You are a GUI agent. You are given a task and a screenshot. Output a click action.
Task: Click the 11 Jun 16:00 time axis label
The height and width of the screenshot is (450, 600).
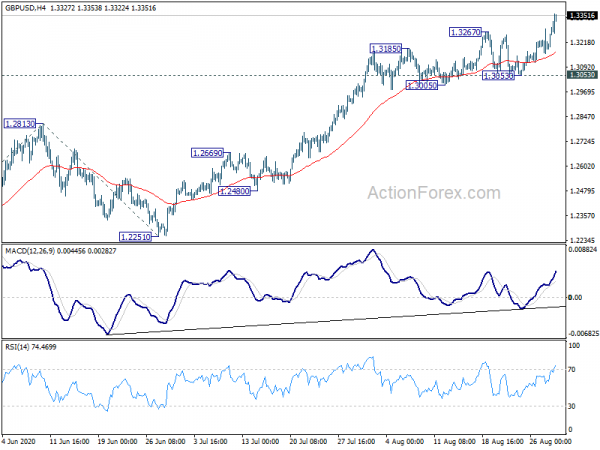tap(69, 442)
